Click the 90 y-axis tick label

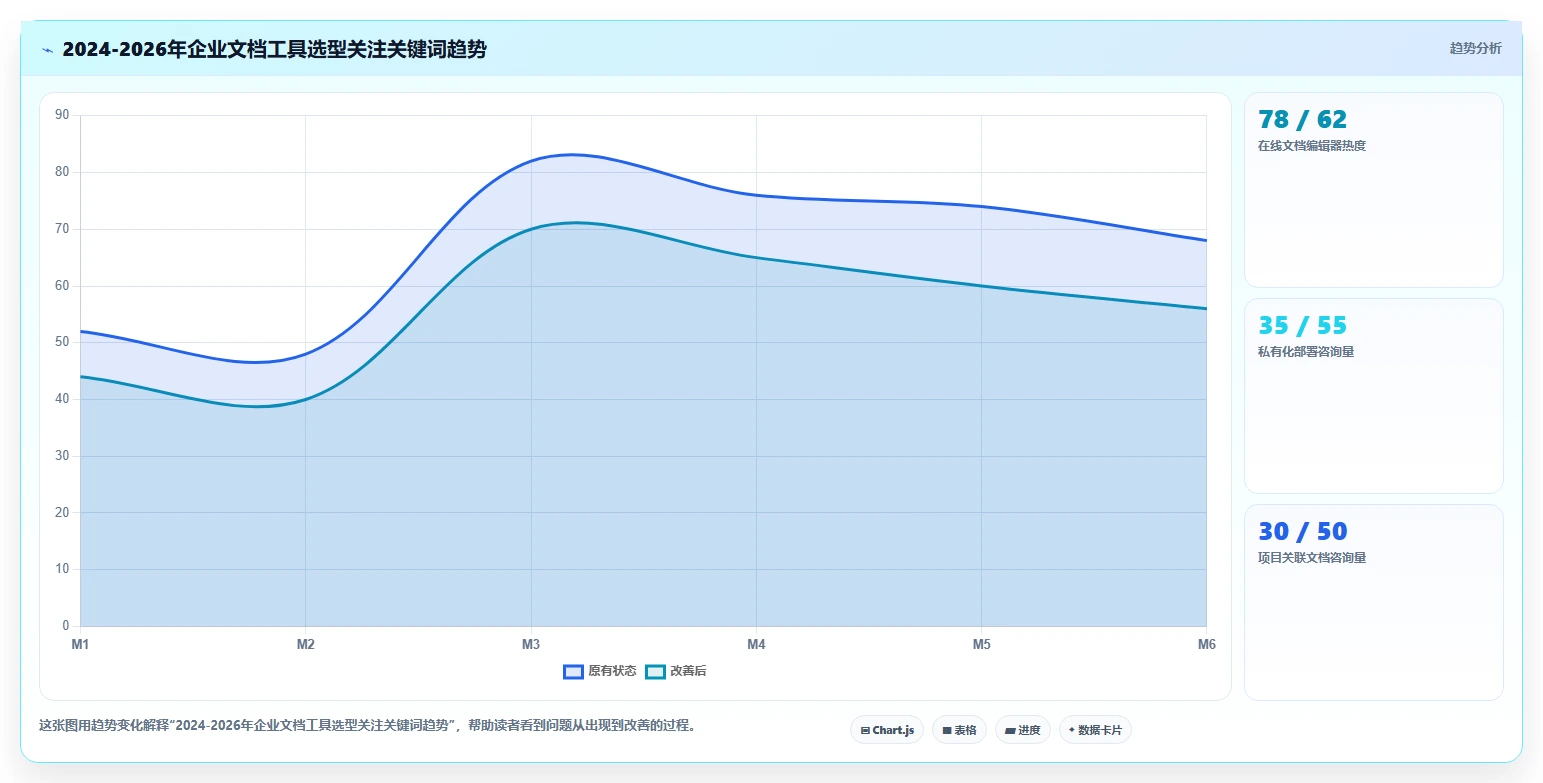point(62,115)
